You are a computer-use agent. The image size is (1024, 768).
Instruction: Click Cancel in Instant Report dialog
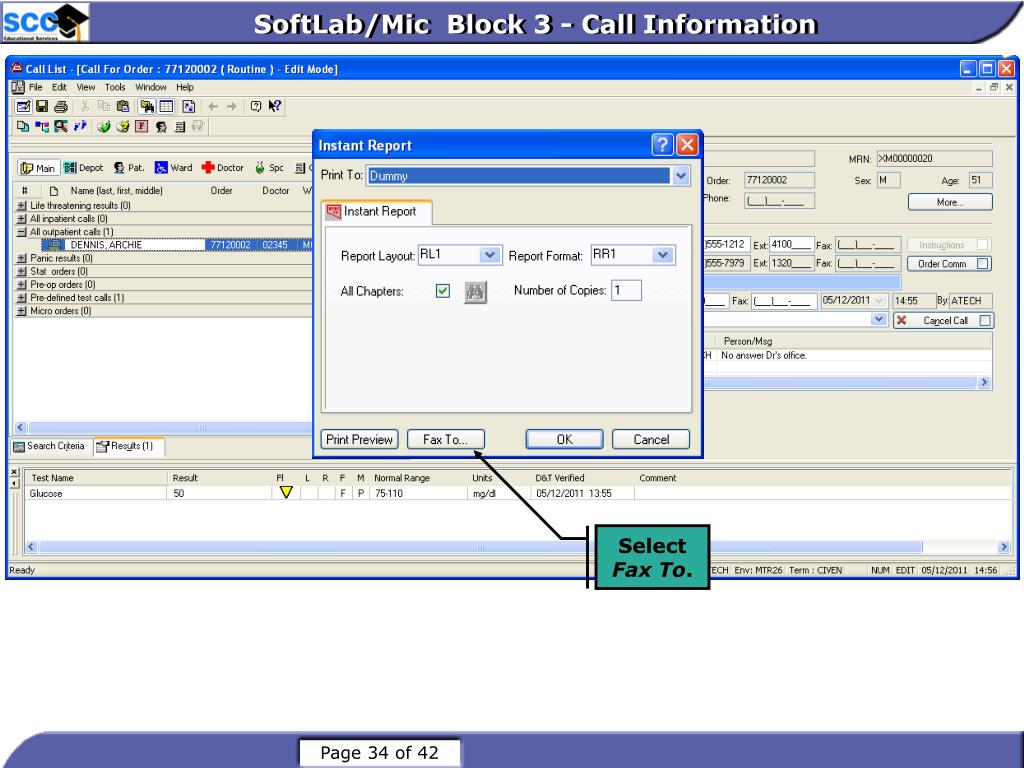651,440
